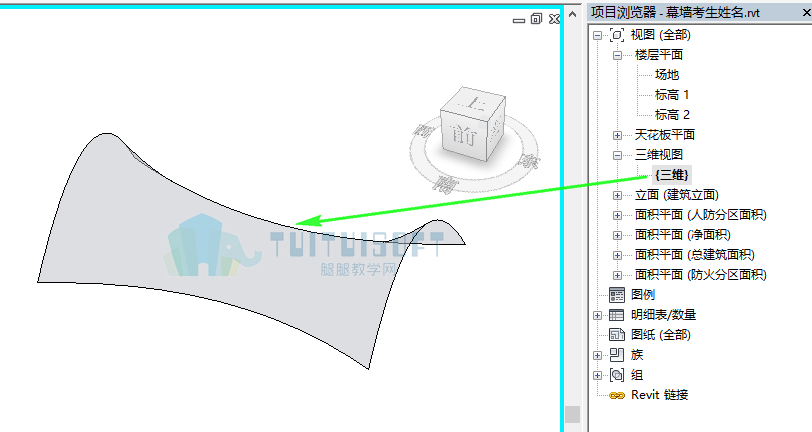This screenshot has height=432, width=812.
Task: Select 三维视图 tree label
Action: point(659,154)
